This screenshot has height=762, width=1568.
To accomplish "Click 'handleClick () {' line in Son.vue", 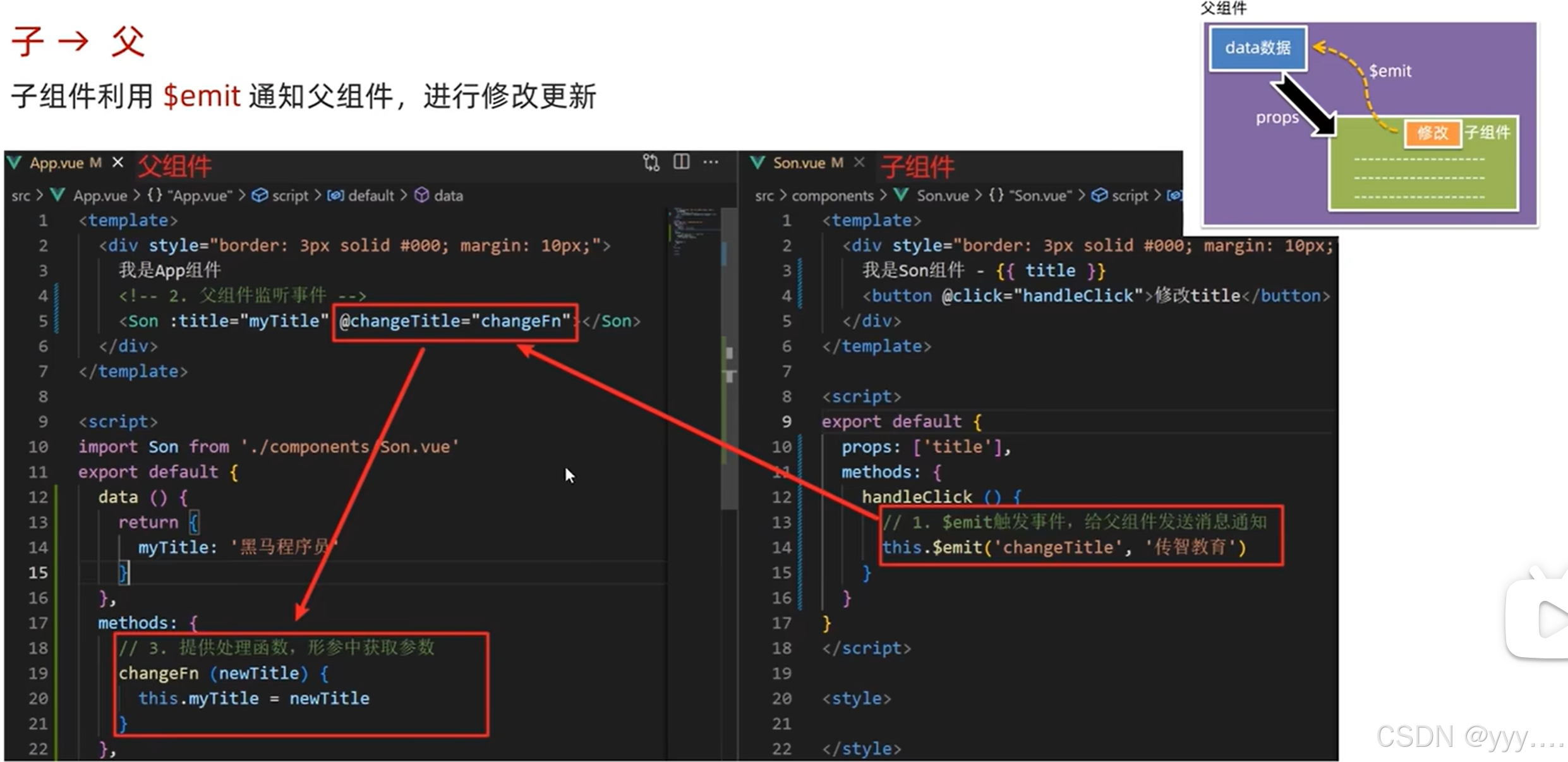I will 942,497.
